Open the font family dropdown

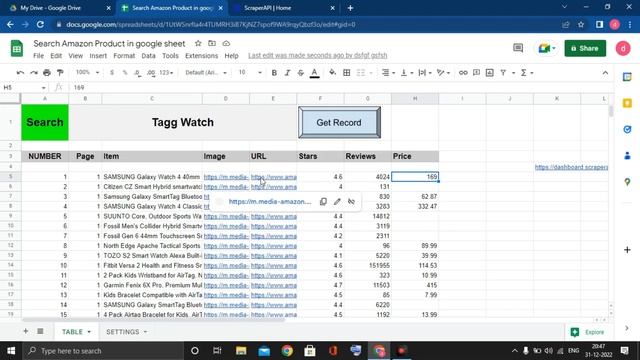206,73
